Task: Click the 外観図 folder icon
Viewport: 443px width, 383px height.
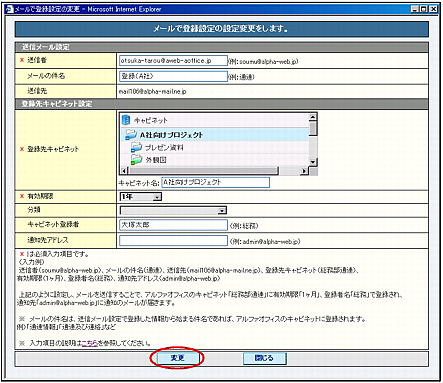Action: click(x=136, y=159)
